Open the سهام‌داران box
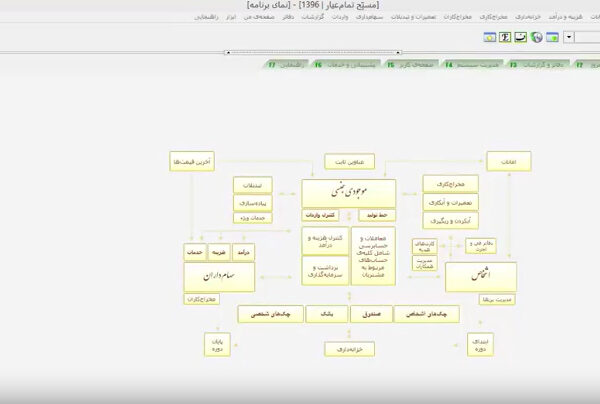 [219, 277]
